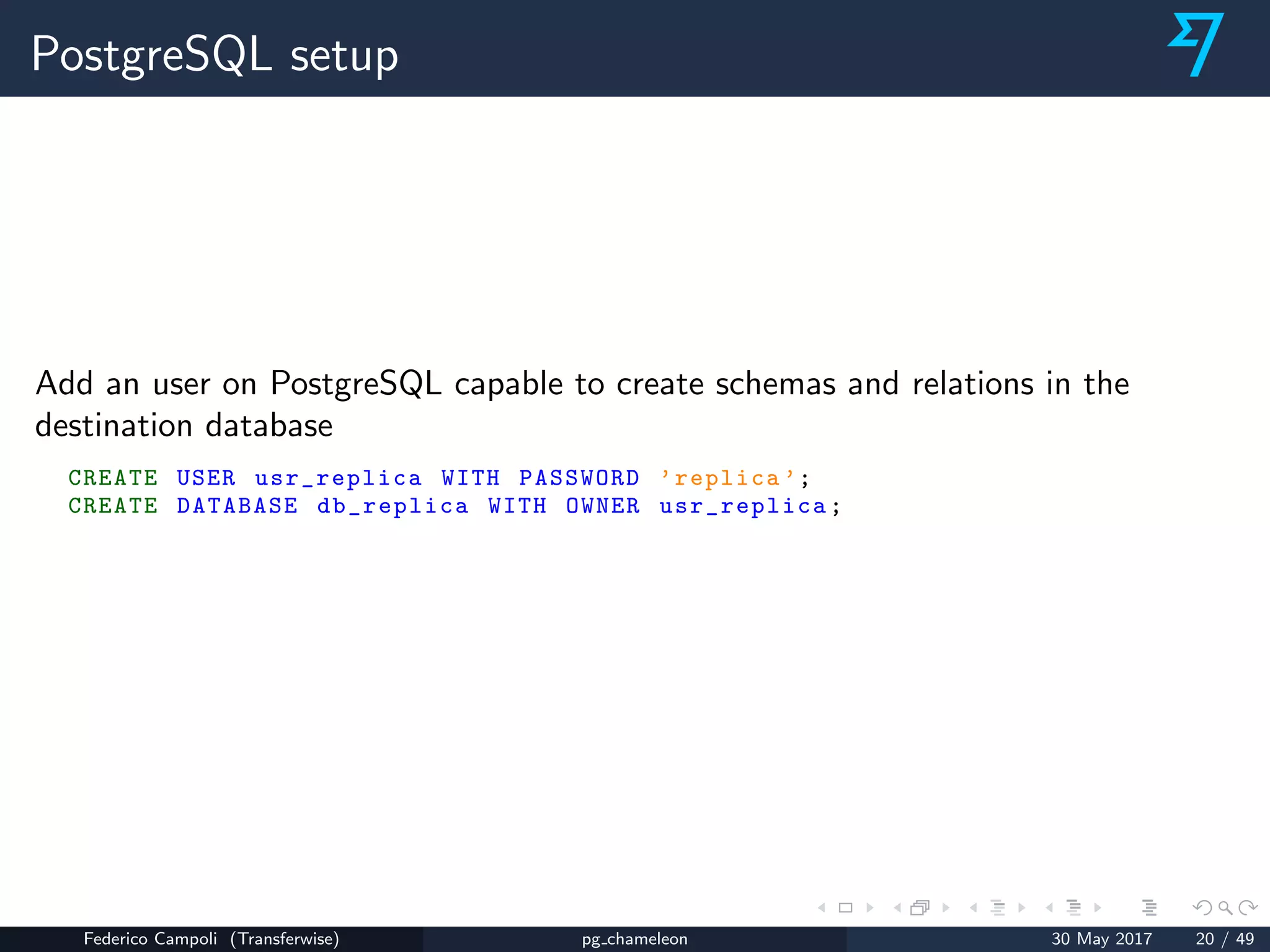
Task: Click the go back circular arrow
Action: 1202,907
